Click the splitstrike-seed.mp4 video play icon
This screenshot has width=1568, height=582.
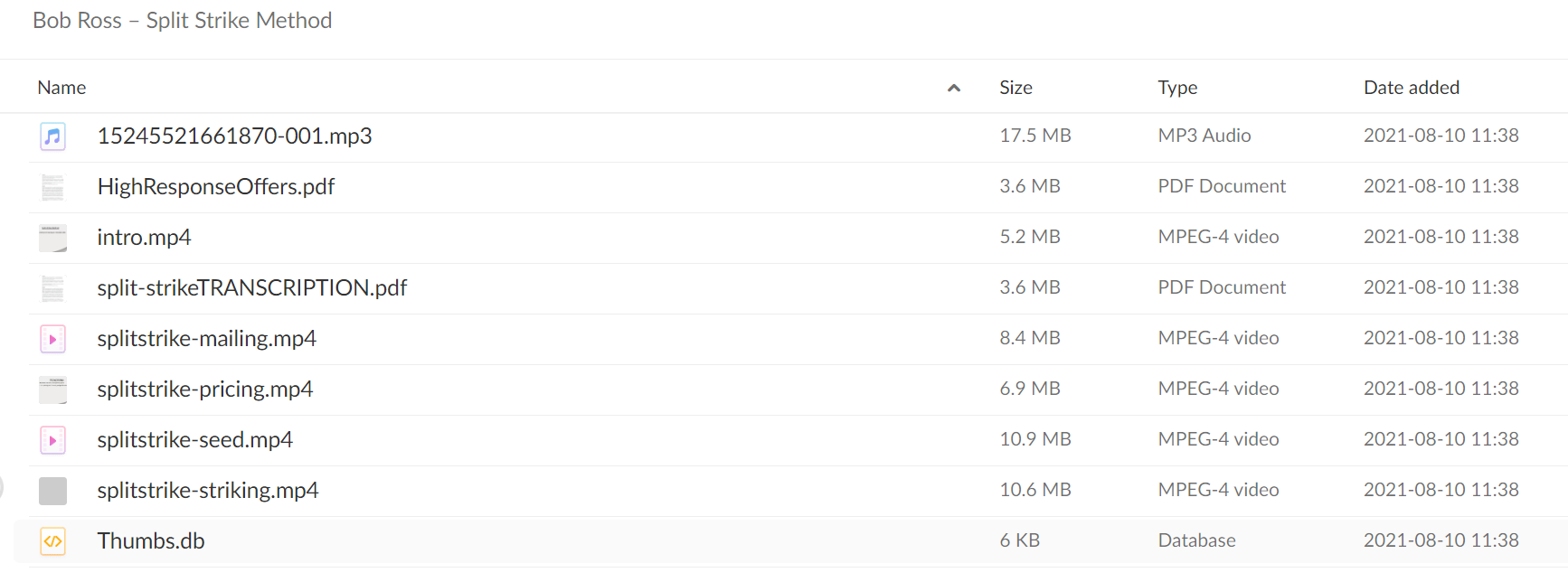pos(52,440)
